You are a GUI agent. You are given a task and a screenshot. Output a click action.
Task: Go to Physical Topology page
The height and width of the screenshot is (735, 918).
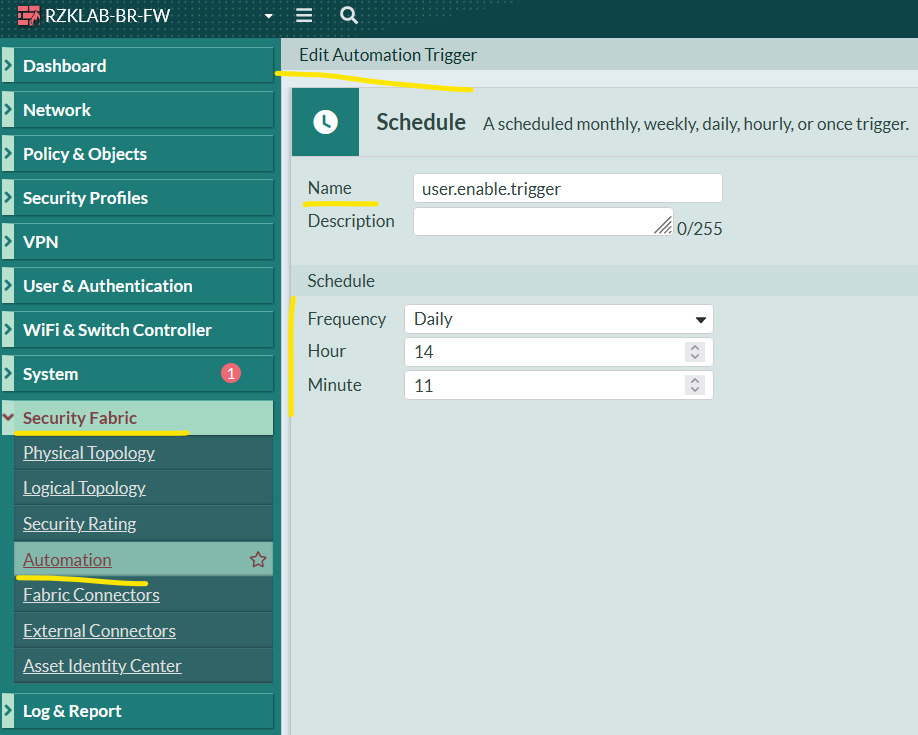click(x=89, y=453)
